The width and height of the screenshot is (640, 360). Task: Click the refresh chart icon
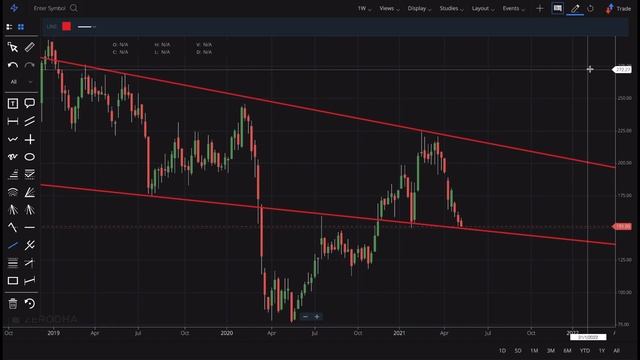591,8
